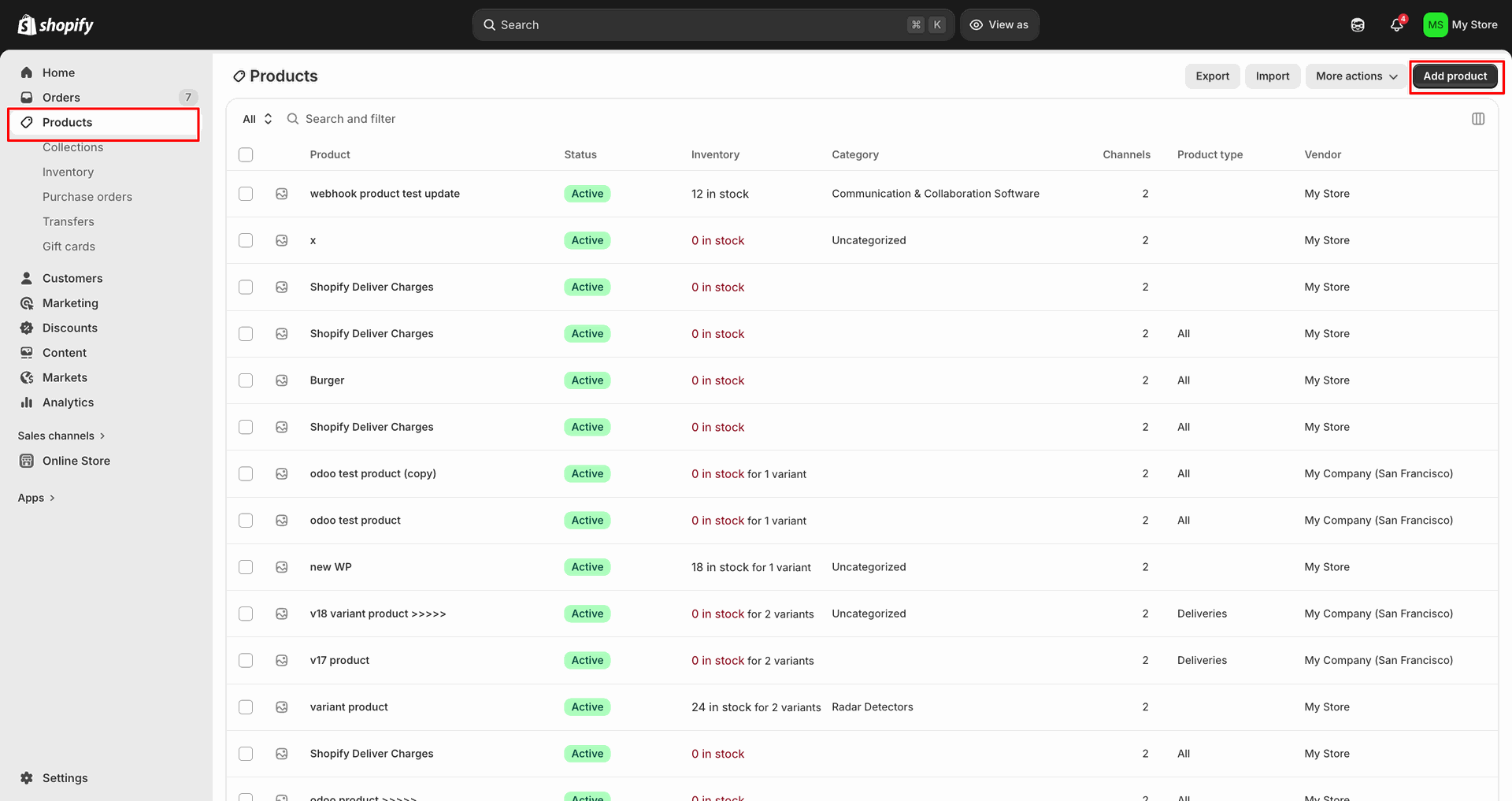
Task: Open Analytics via bar chart icon
Action: pyautogui.click(x=27, y=402)
